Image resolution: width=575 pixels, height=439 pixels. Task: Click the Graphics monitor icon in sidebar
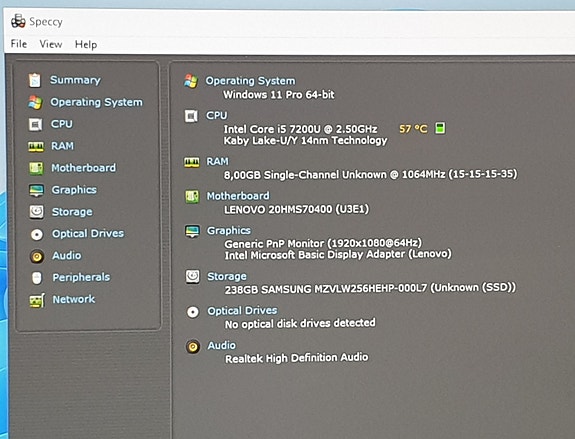(36, 190)
